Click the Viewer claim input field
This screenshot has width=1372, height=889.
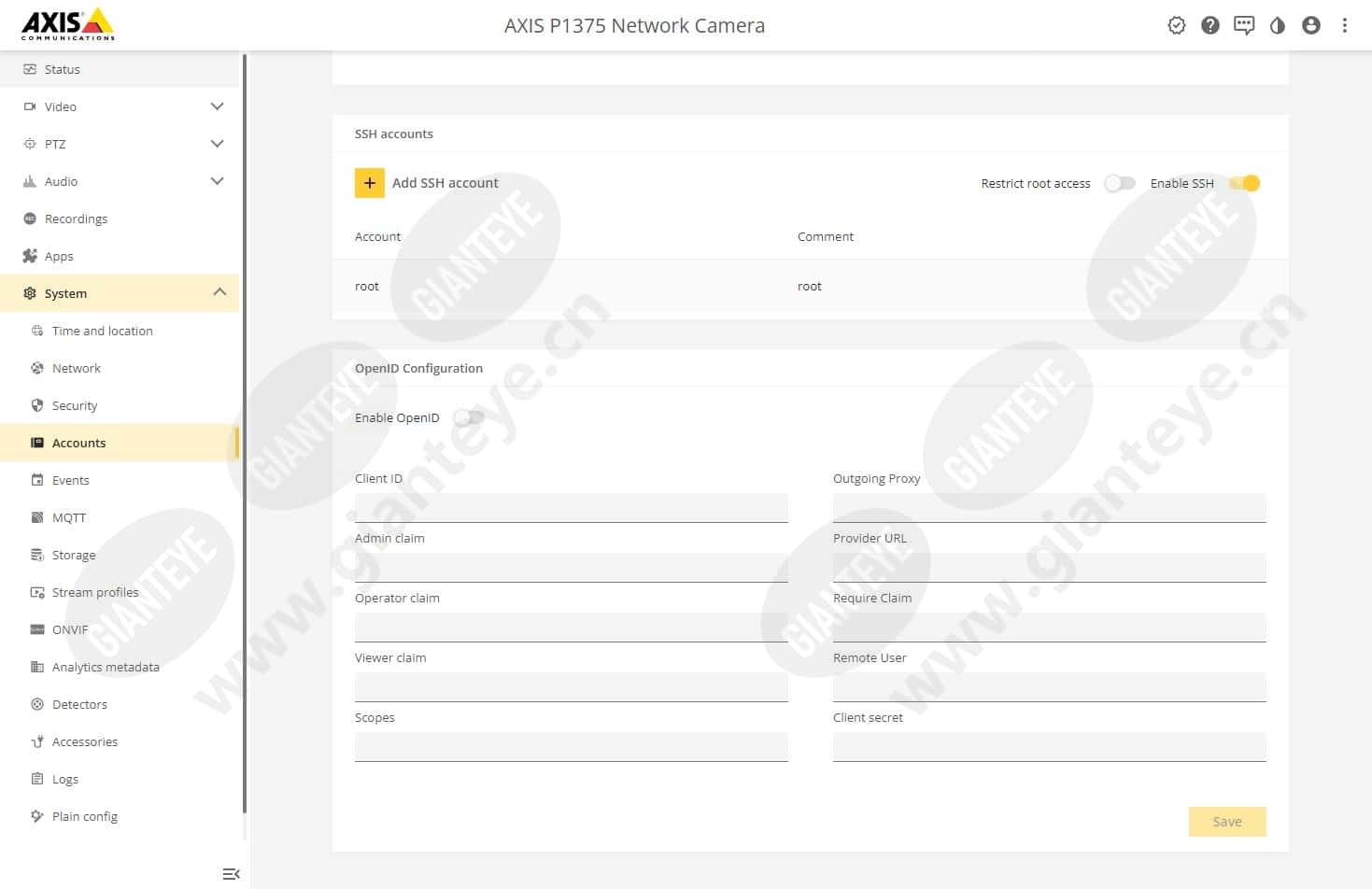point(572,686)
